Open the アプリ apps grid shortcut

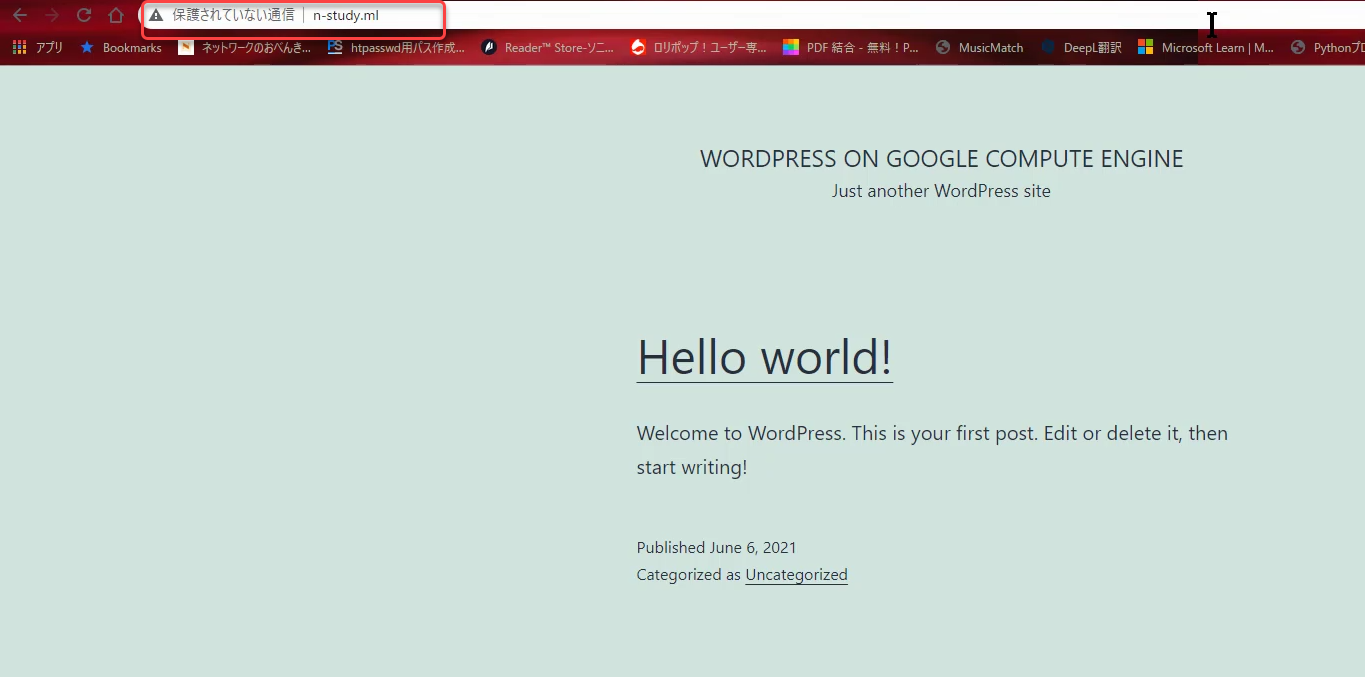(37, 47)
